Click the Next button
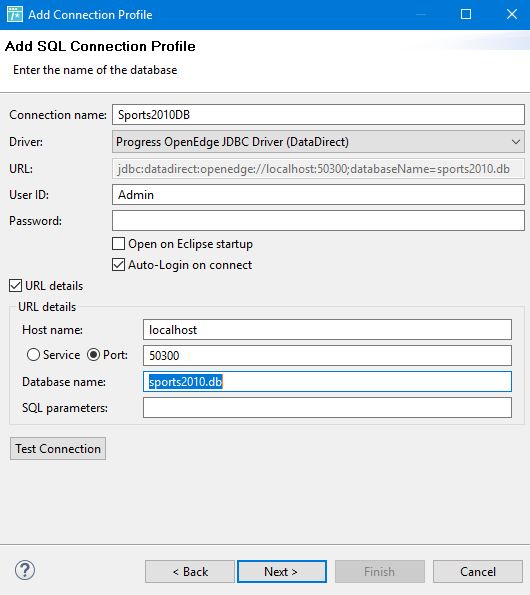 (282, 571)
